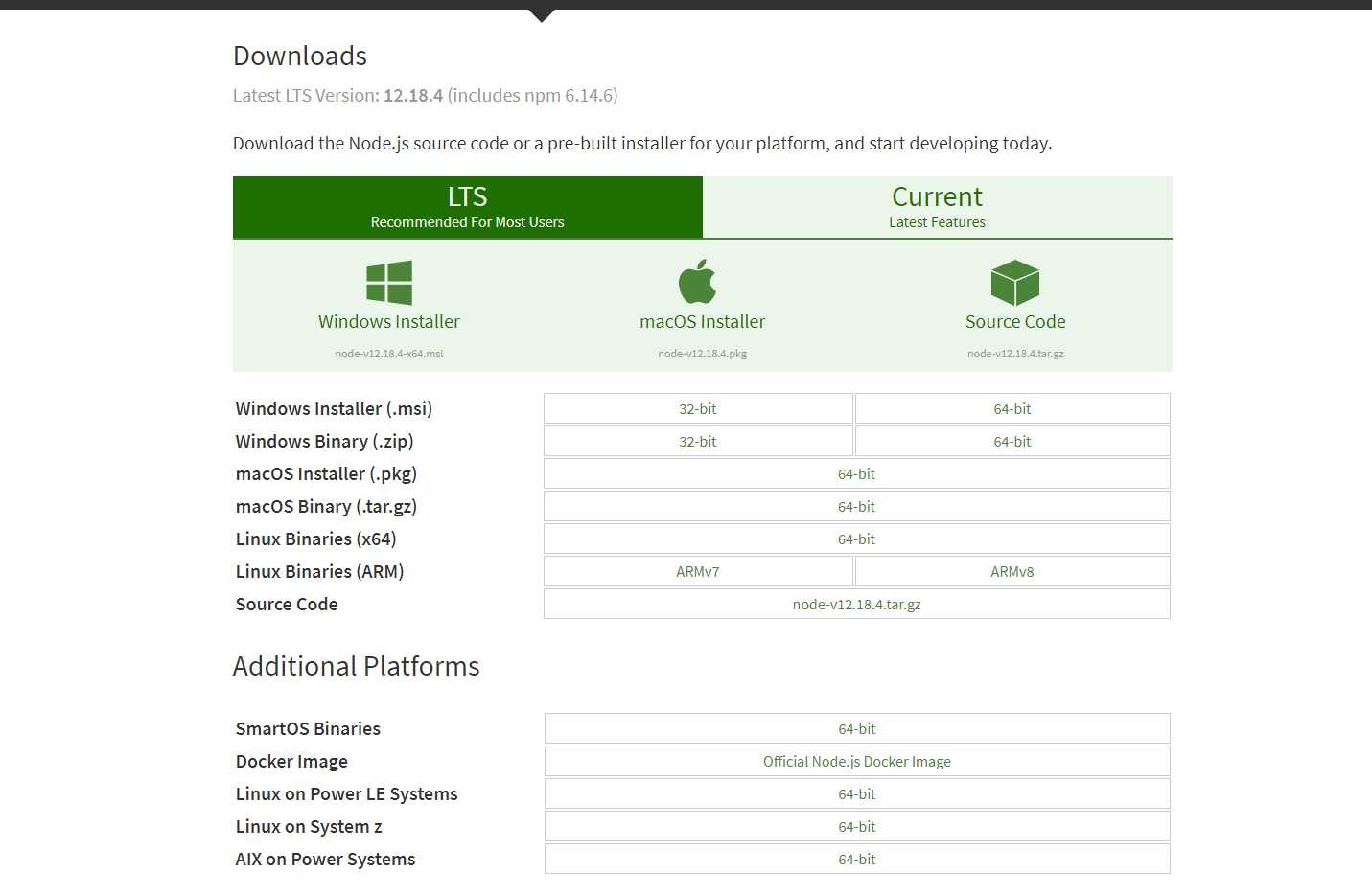Image resolution: width=1372 pixels, height=895 pixels.
Task: Download 64-bit Windows Binary (.zip)
Action: (1012, 441)
